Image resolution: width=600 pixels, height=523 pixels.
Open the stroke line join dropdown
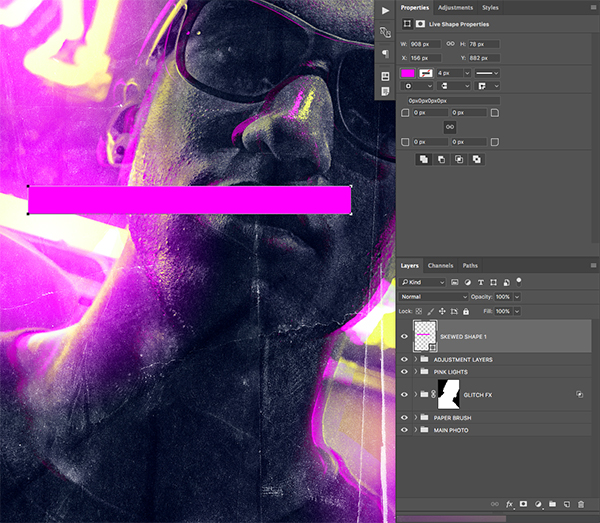click(487, 86)
